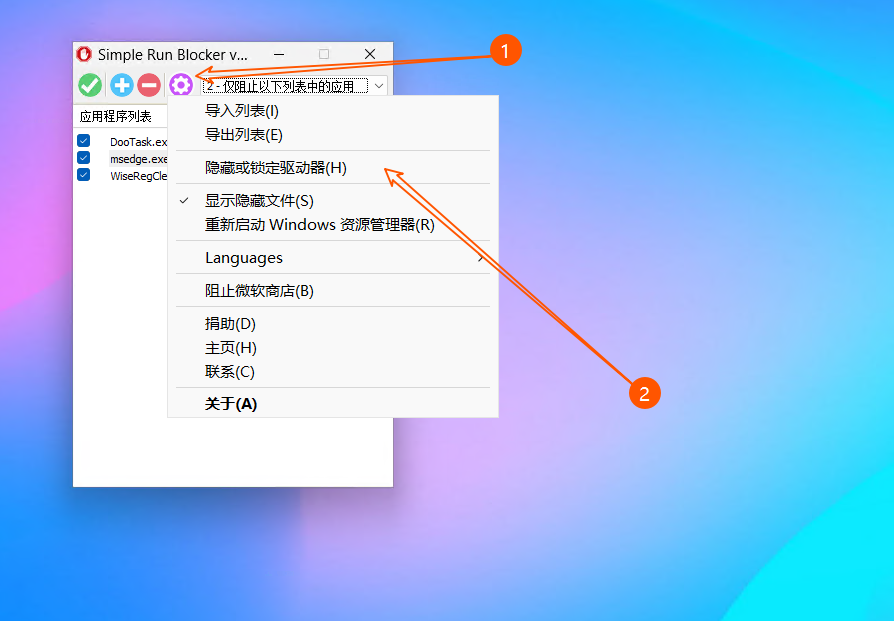This screenshot has width=894, height=621.
Task: Click 捐助(D) in the menu
Action: 333,324
